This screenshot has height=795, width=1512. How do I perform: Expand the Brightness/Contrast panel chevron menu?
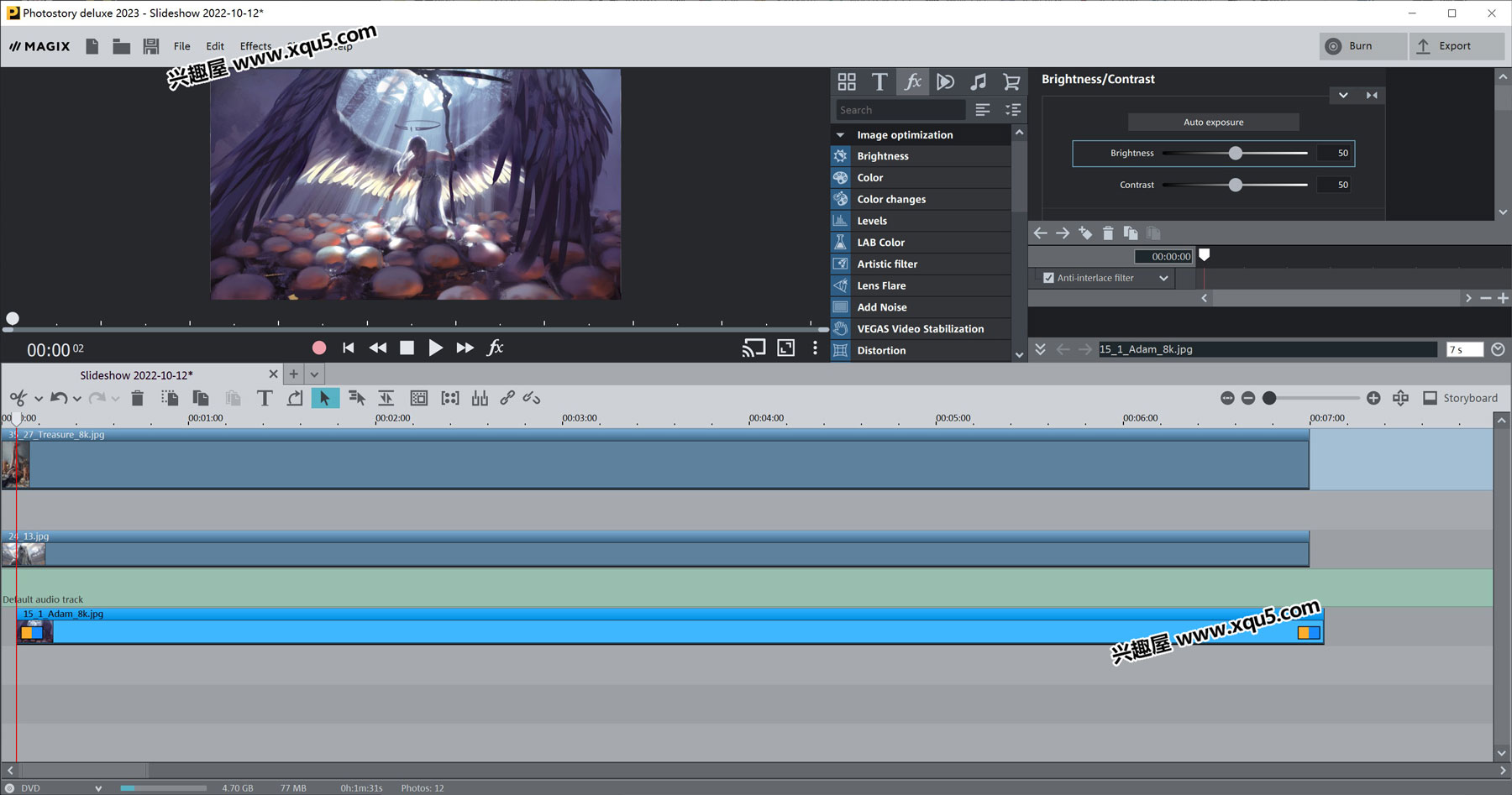point(1343,95)
